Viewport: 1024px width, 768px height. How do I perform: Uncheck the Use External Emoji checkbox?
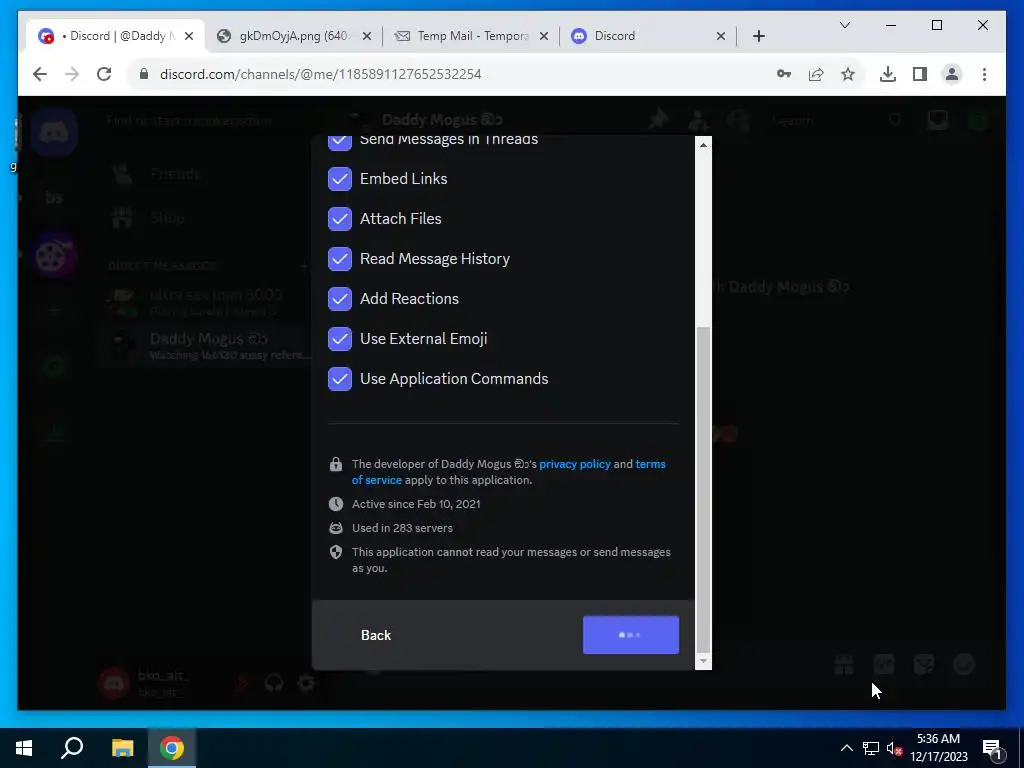coord(340,339)
